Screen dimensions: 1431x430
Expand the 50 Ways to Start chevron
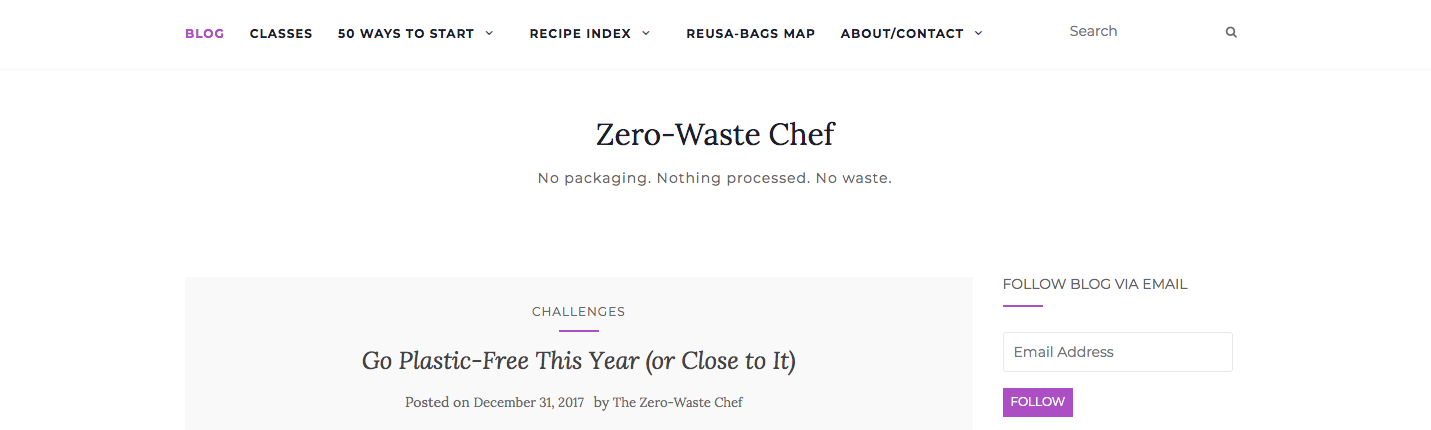coord(489,33)
